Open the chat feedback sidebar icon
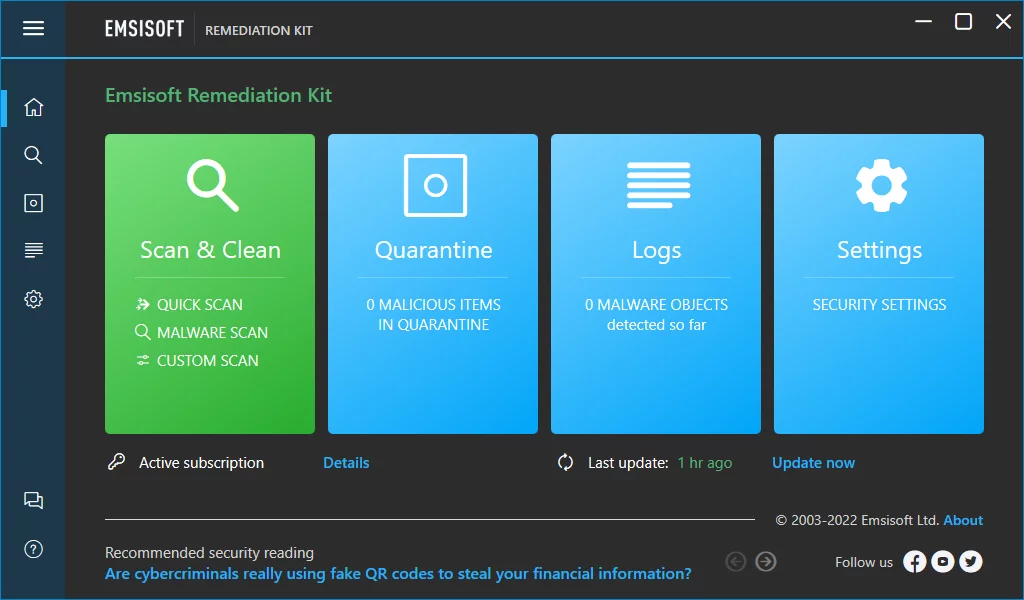 (x=33, y=501)
